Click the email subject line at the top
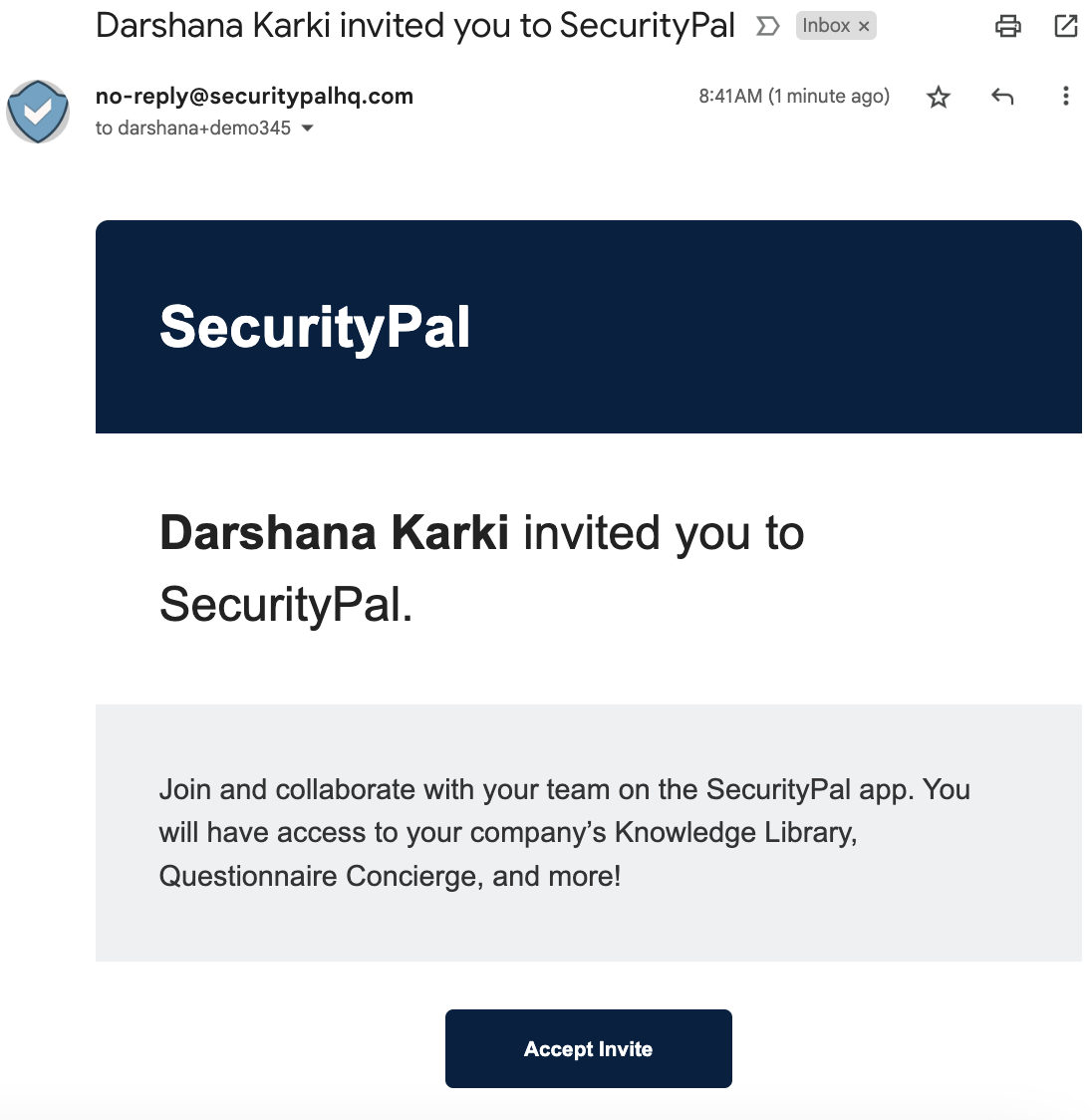The image size is (1092, 1120). tap(414, 26)
